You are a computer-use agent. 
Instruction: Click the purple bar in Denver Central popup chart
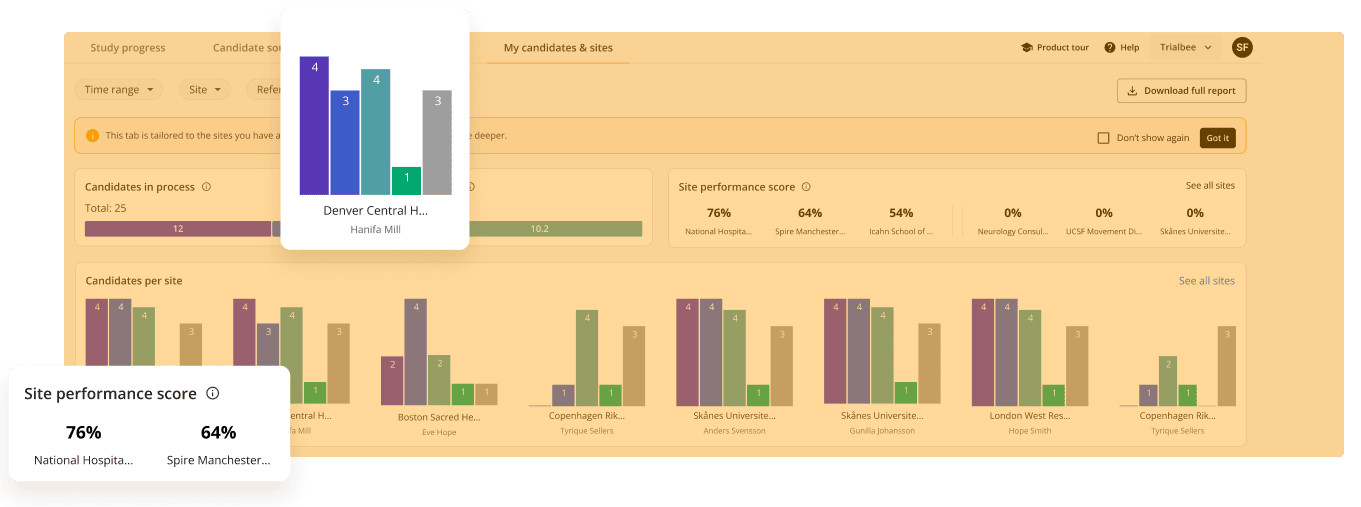click(314, 125)
